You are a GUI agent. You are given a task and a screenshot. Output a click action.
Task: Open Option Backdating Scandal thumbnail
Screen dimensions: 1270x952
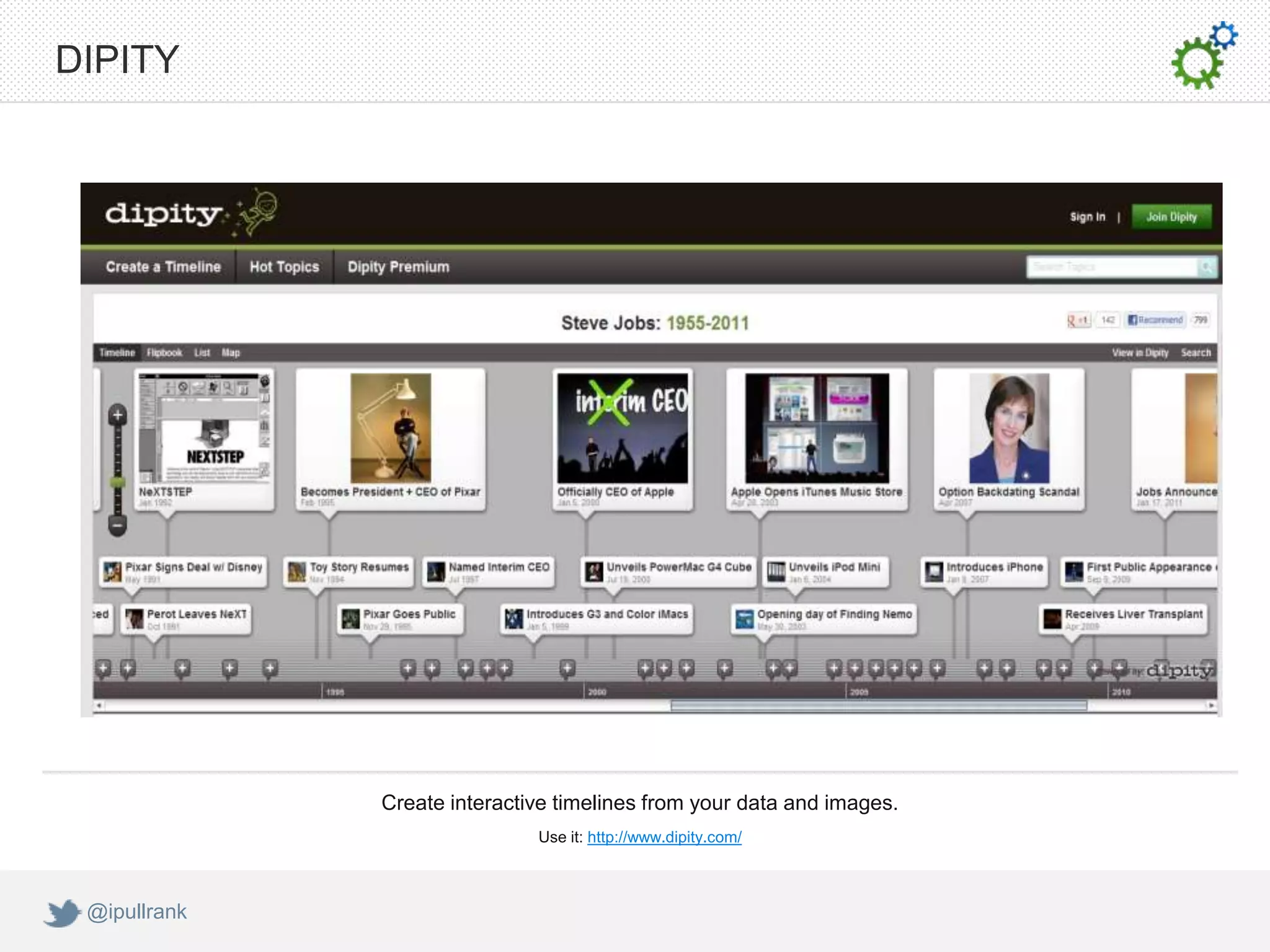(1010, 428)
